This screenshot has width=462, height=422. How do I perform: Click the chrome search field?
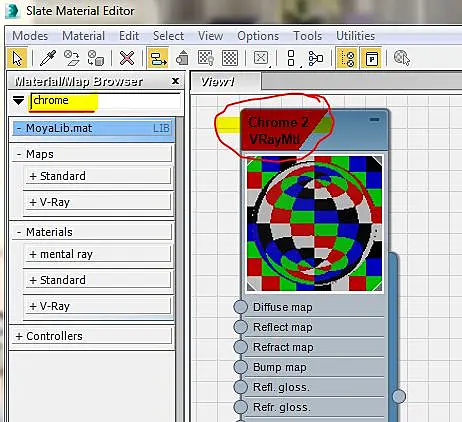105,101
